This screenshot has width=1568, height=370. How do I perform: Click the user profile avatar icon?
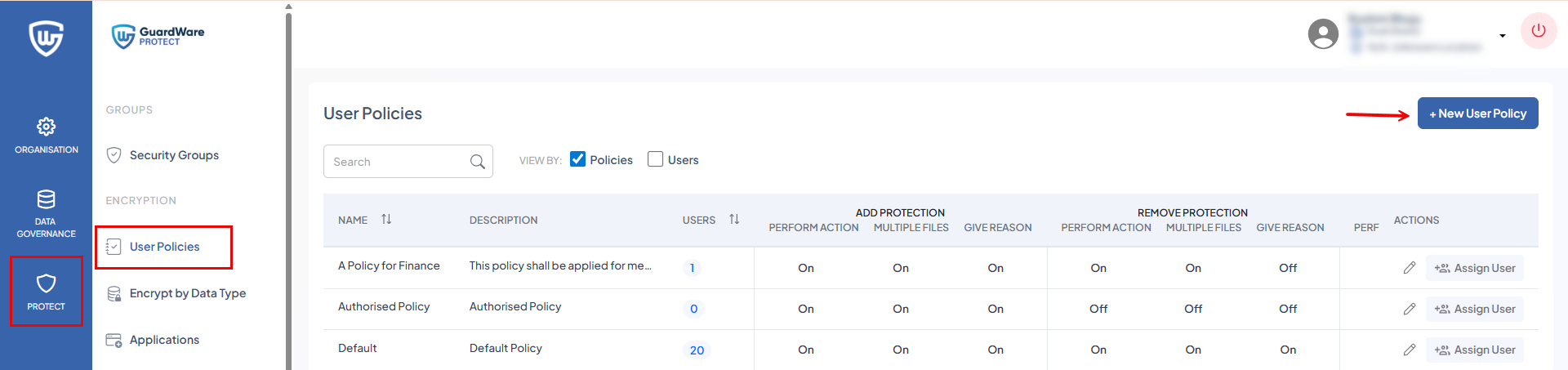(1323, 33)
